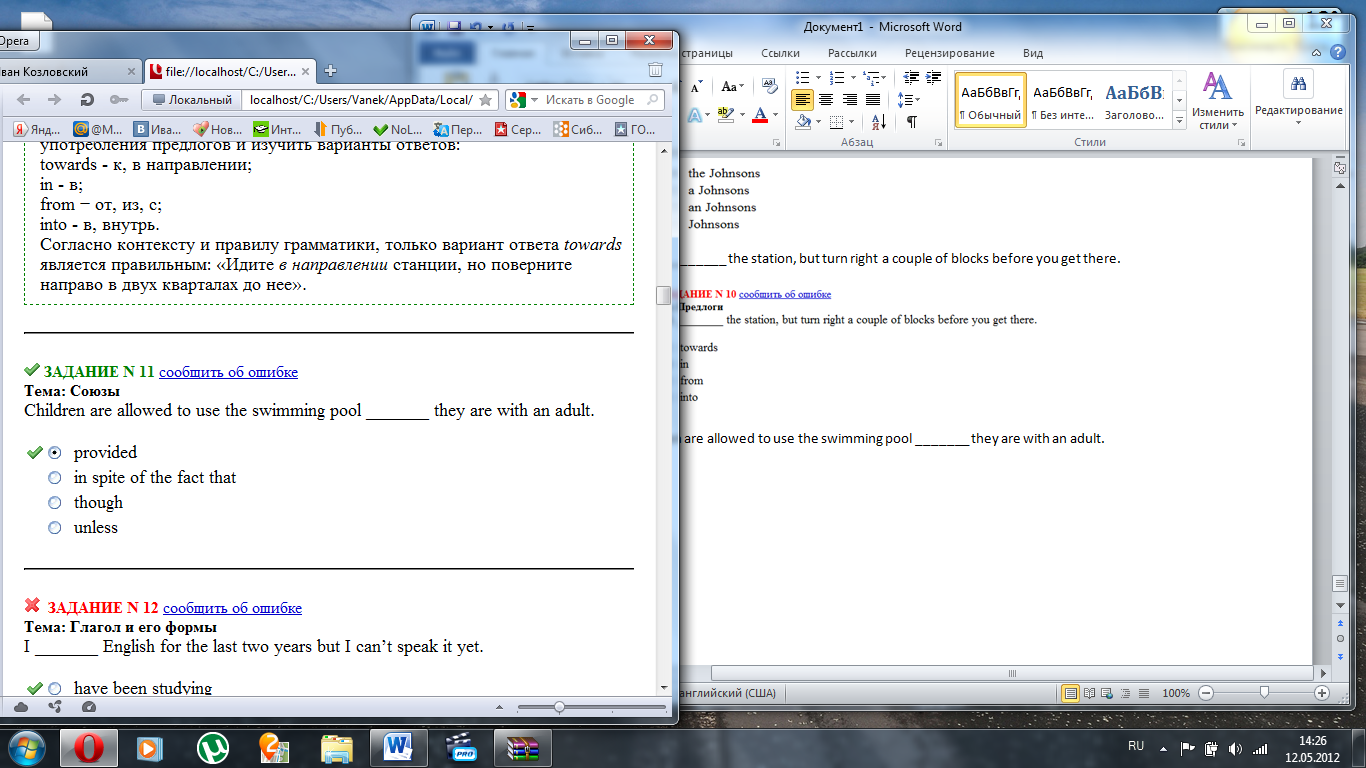
Task: Open the Рецензирование ribbon tab
Action: (949, 53)
